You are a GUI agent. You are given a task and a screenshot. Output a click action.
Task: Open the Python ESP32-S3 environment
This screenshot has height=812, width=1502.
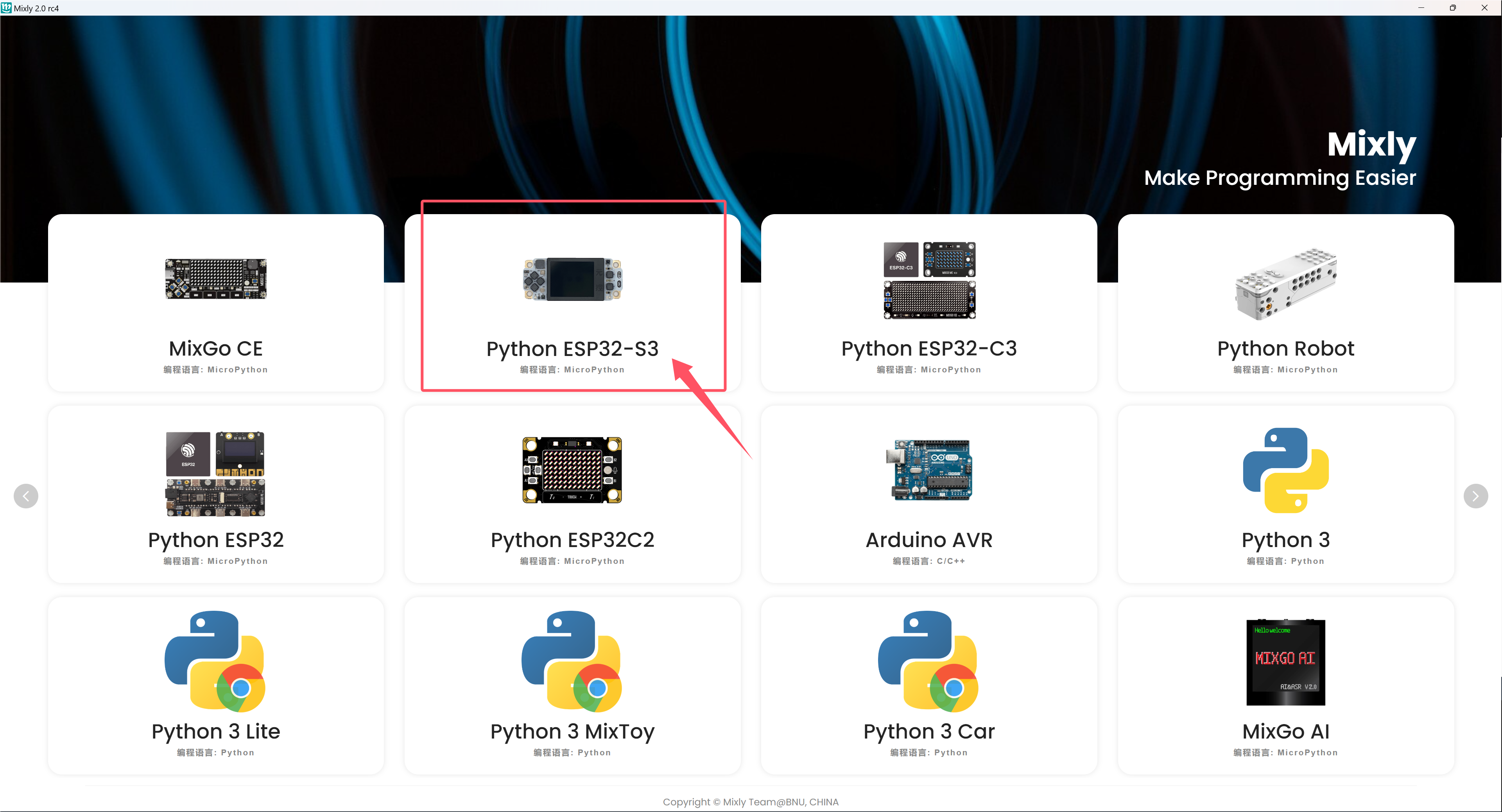point(573,348)
